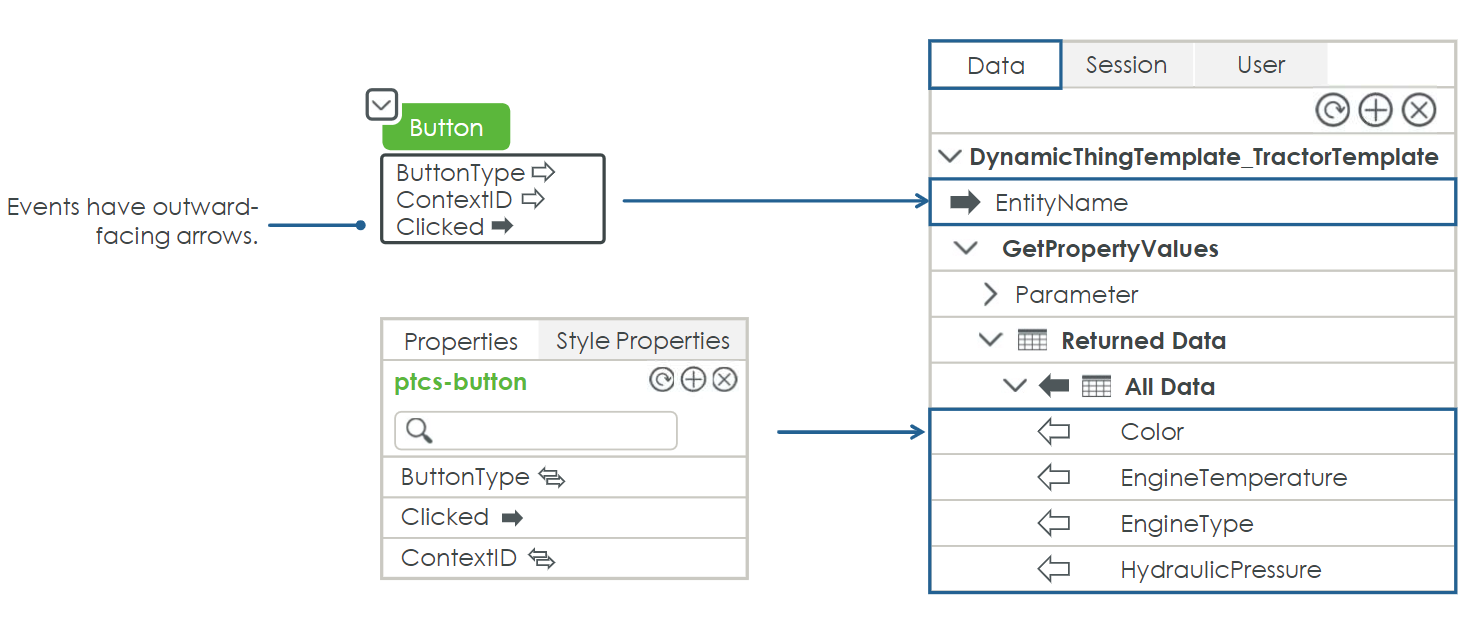The width and height of the screenshot is (1483, 623).
Task: Click the add icon beside ptcs-button
Action: tap(693, 380)
